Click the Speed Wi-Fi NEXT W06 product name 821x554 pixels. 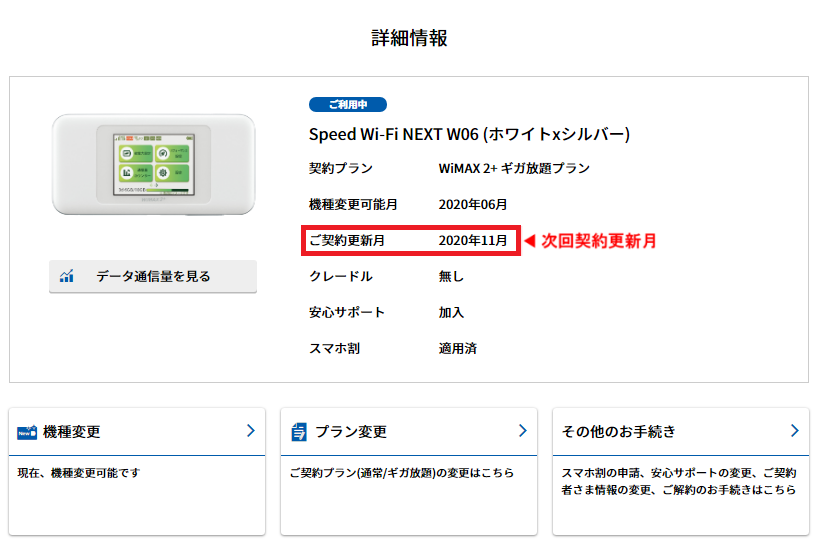[469, 134]
